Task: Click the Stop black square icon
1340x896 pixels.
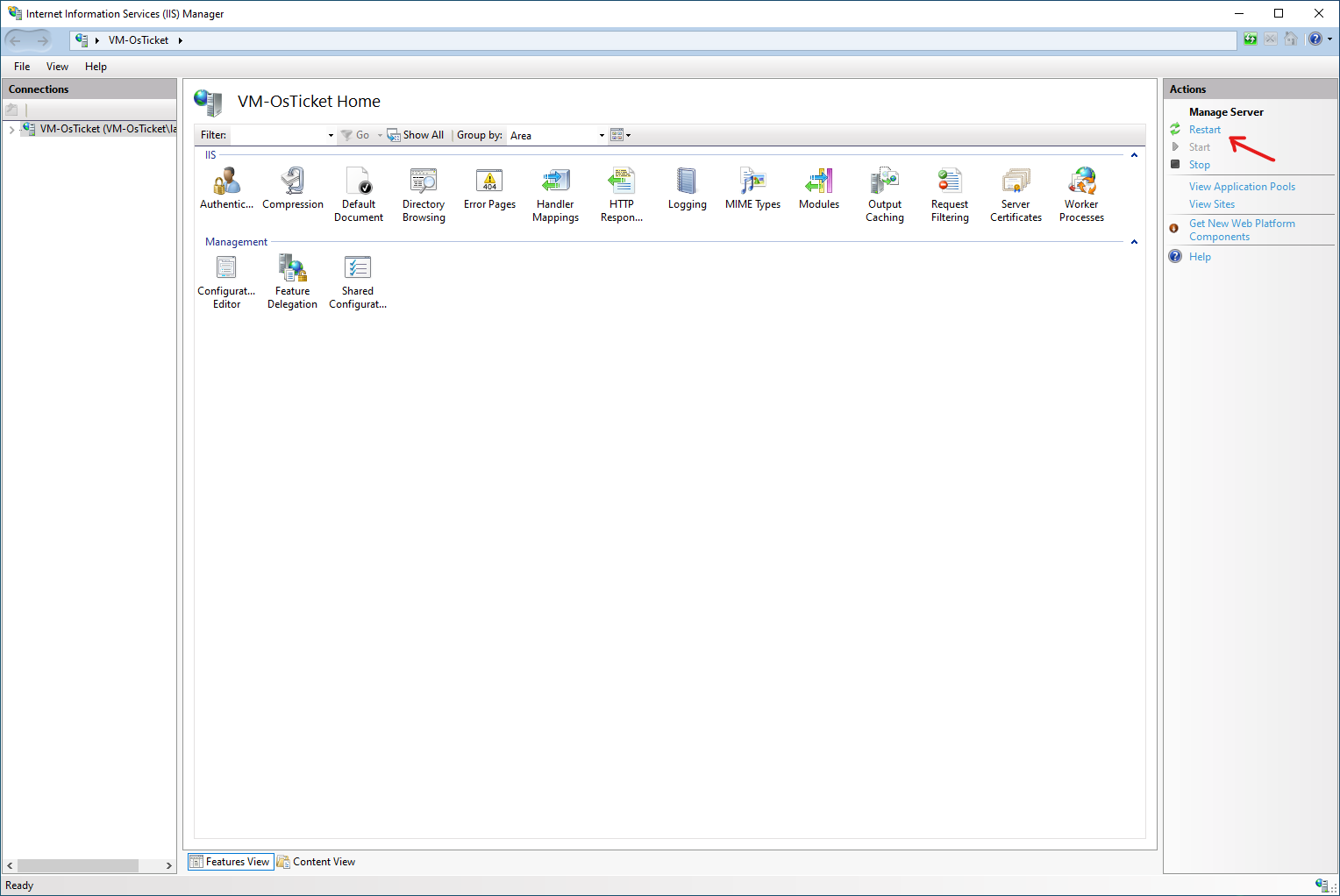Action: pyautogui.click(x=1175, y=164)
